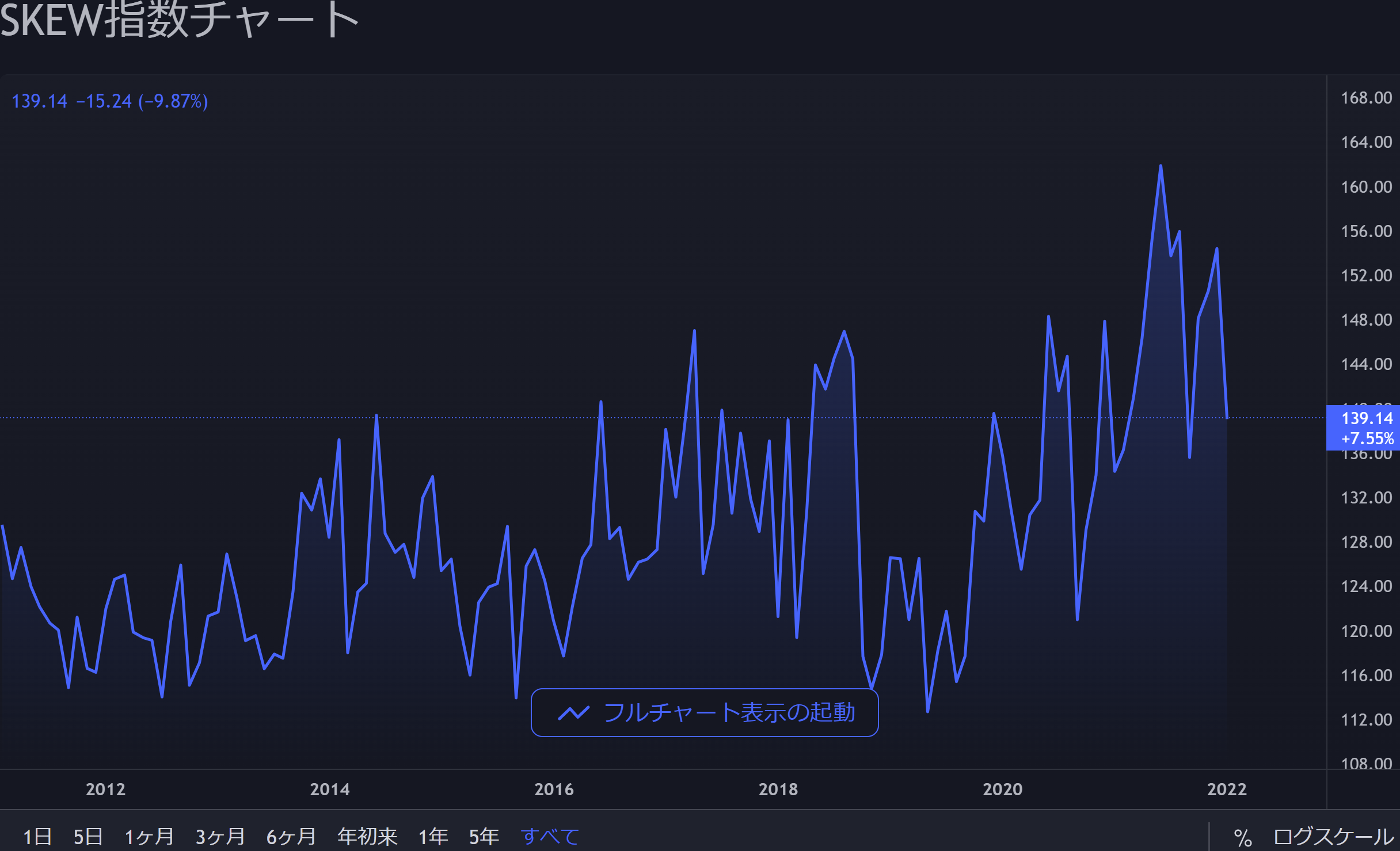Choose the 5年 range
Screen dimensions: 1400x851
(x=484, y=836)
